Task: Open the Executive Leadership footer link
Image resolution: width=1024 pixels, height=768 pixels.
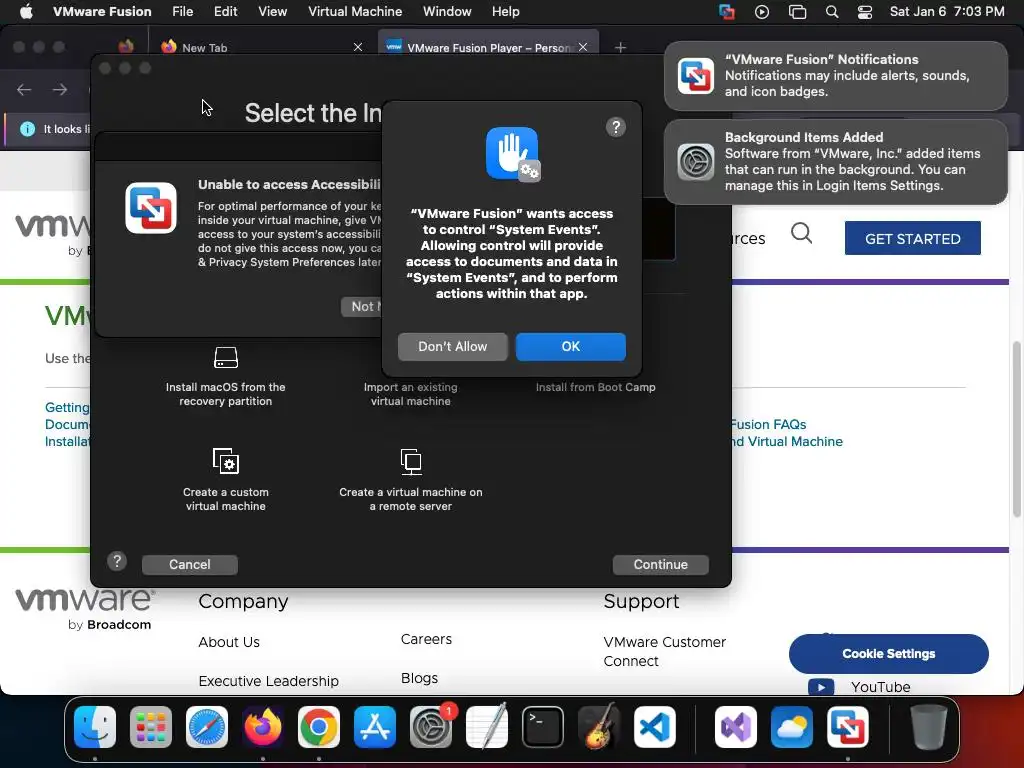Action: pos(268,681)
